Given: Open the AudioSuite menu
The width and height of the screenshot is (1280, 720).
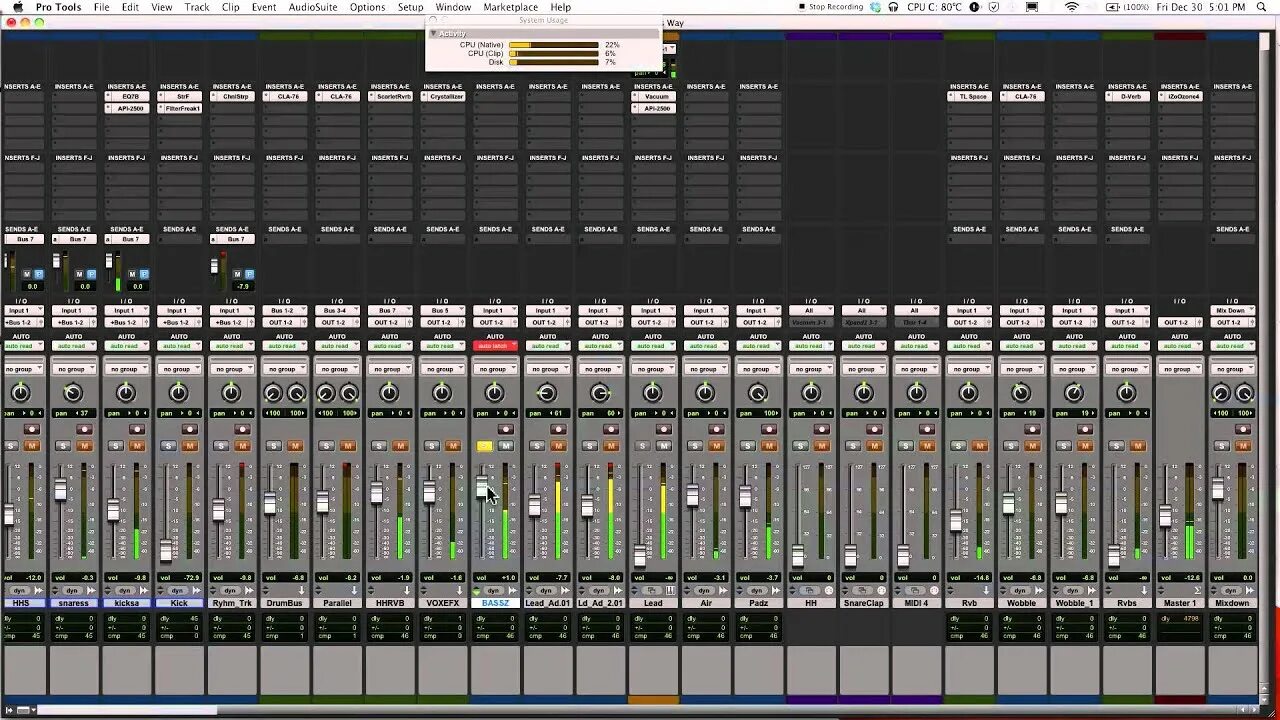Looking at the screenshot, I should (x=313, y=7).
